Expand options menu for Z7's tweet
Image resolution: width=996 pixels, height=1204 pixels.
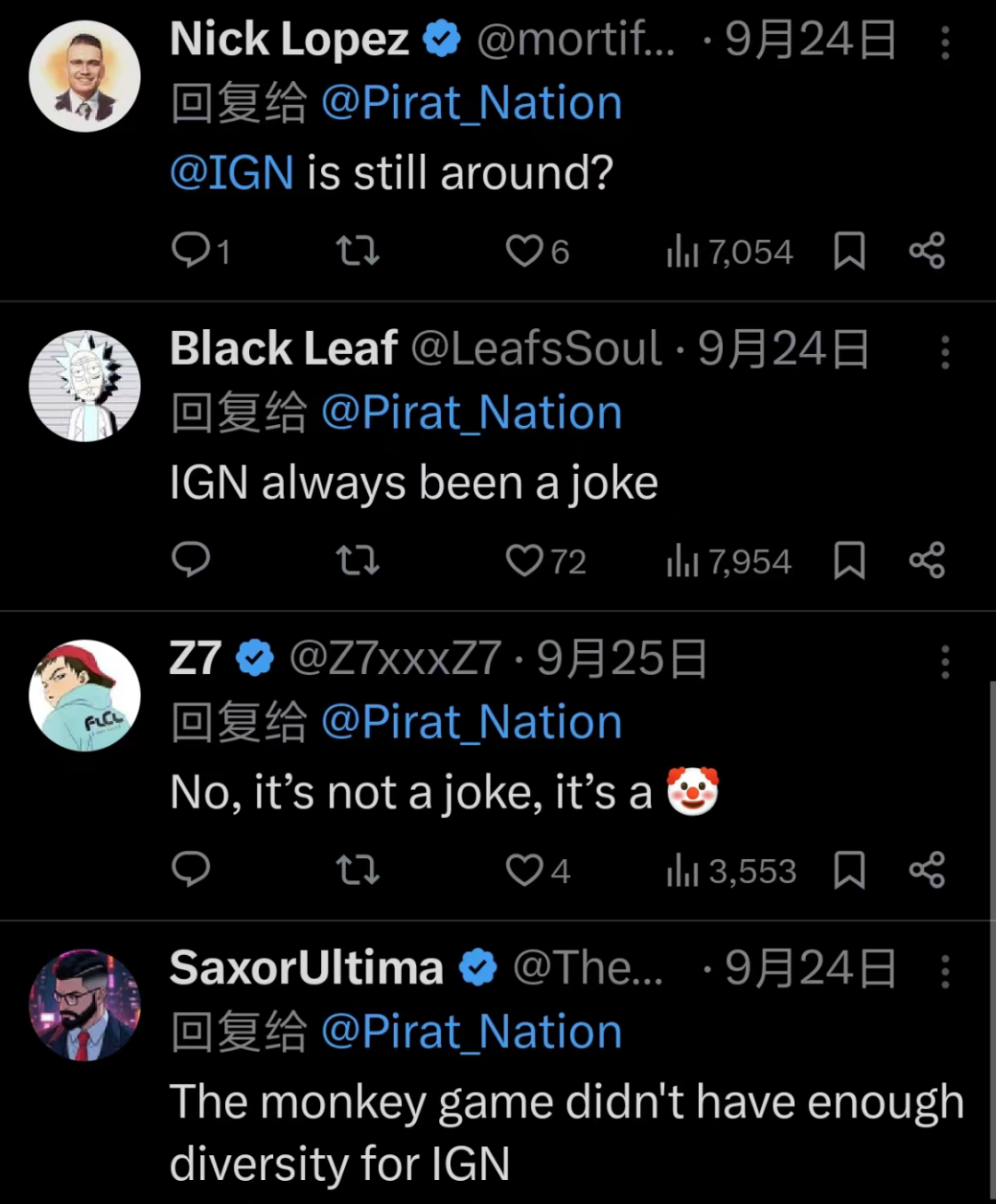(945, 662)
